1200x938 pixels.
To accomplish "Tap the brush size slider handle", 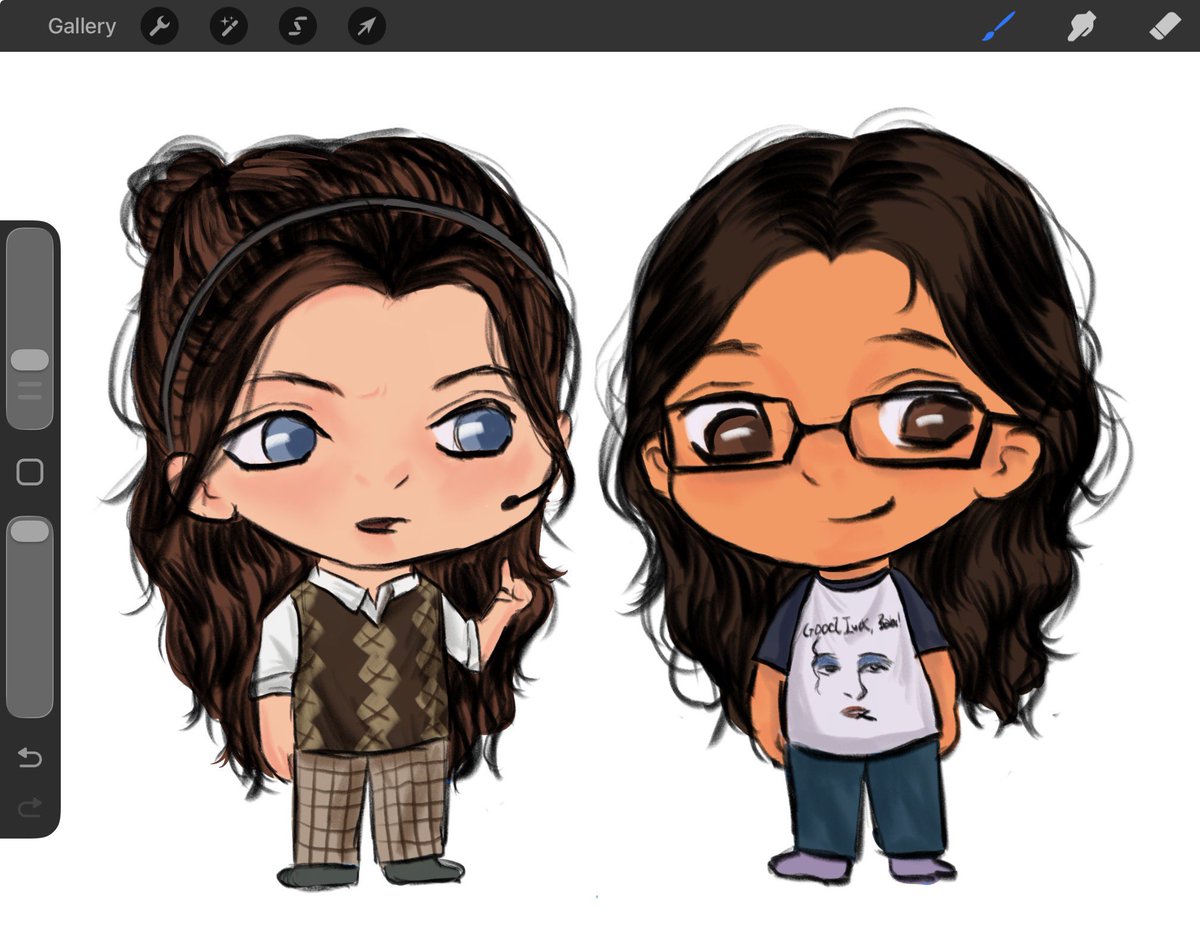I will pyautogui.click(x=30, y=358).
